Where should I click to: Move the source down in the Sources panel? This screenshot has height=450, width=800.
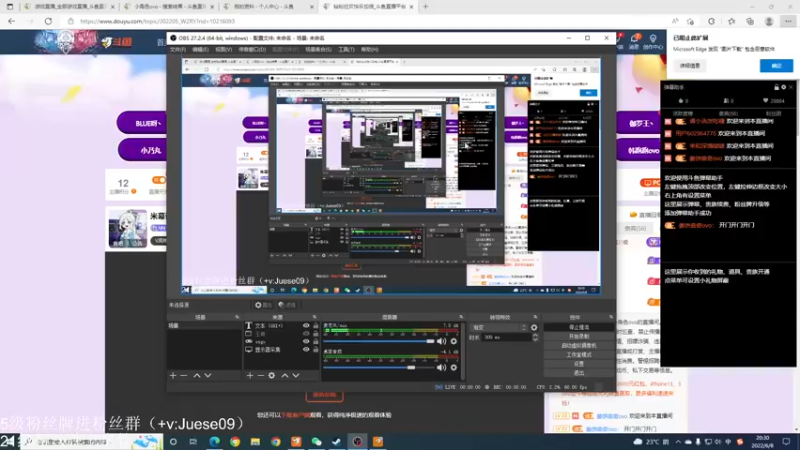(296, 376)
